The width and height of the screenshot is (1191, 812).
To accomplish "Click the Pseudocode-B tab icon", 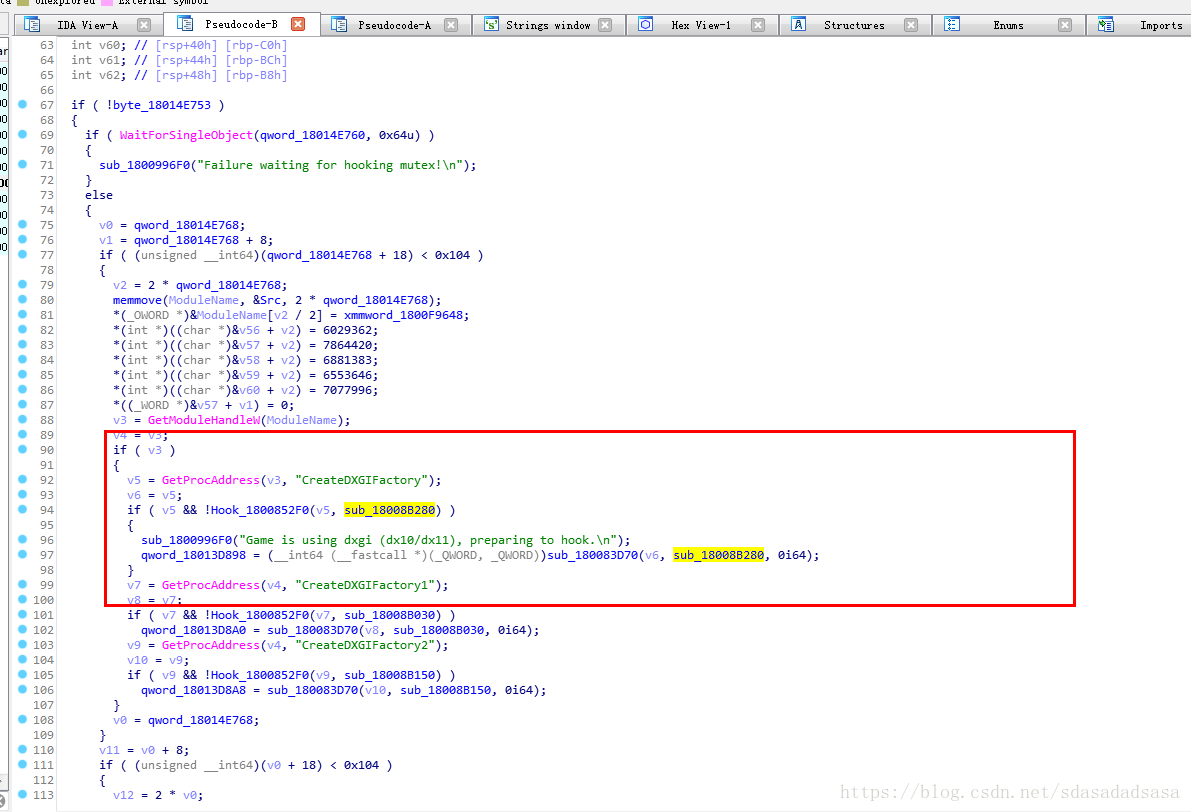I will (x=185, y=24).
